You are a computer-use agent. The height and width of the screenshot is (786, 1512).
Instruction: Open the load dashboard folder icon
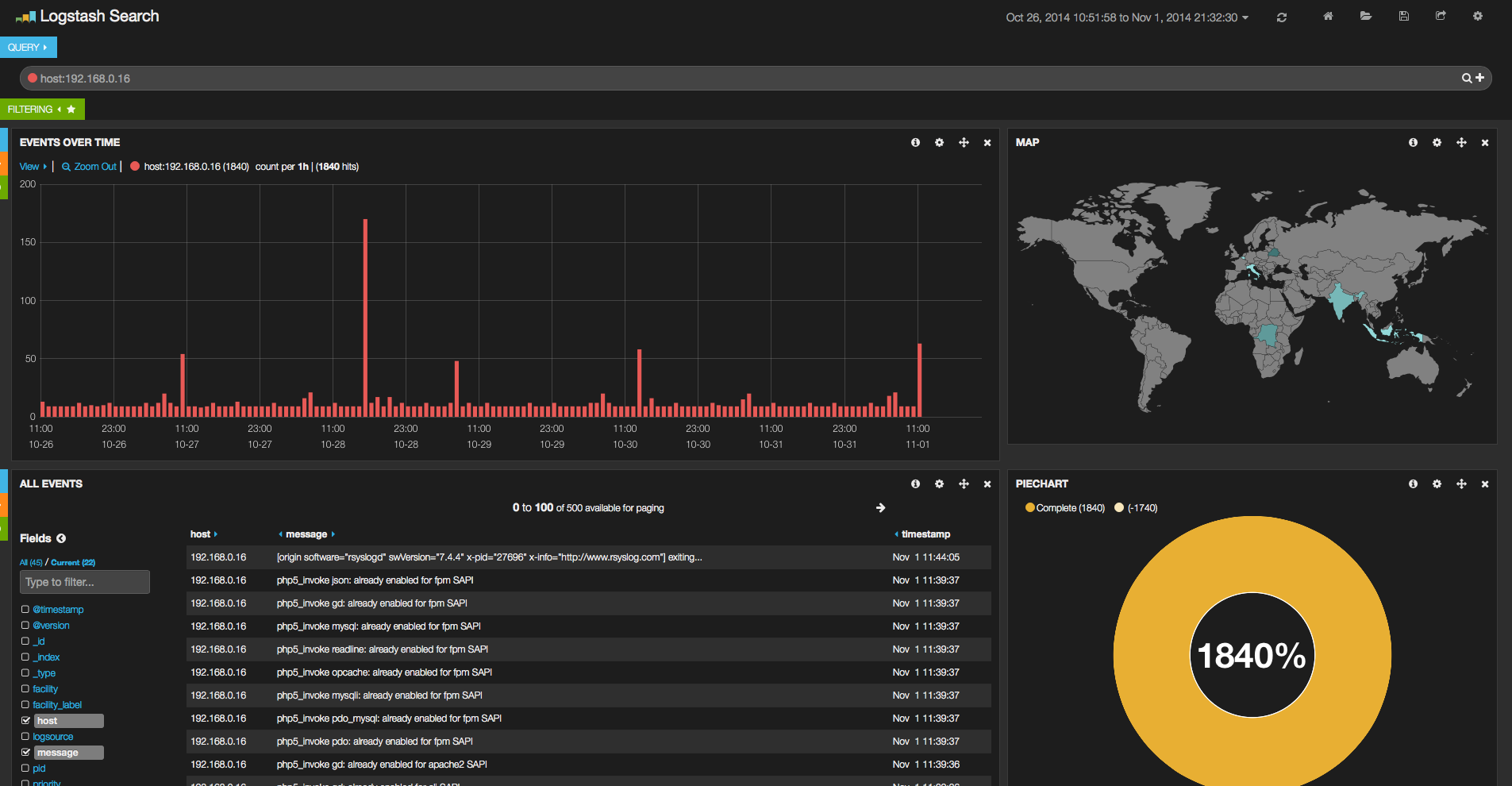point(1365,16)
